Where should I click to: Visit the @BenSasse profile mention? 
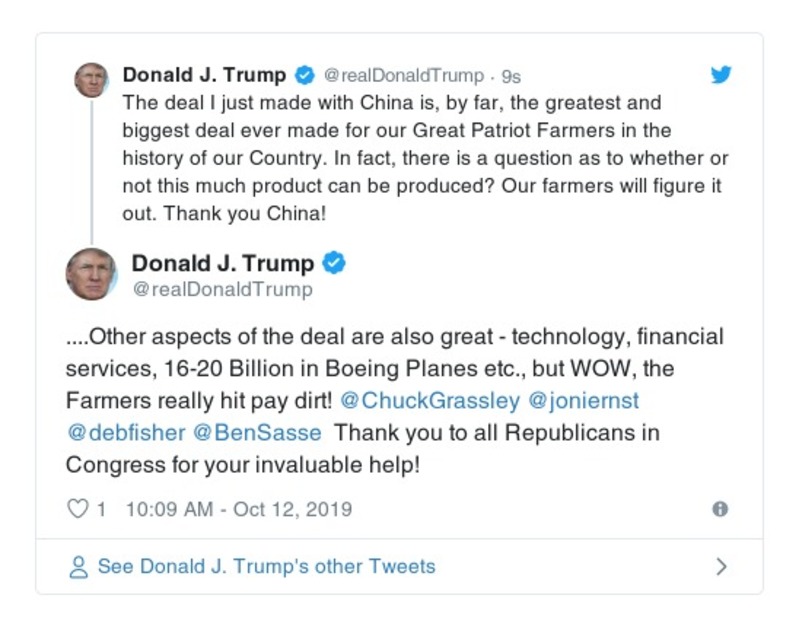tap(257, 434)
